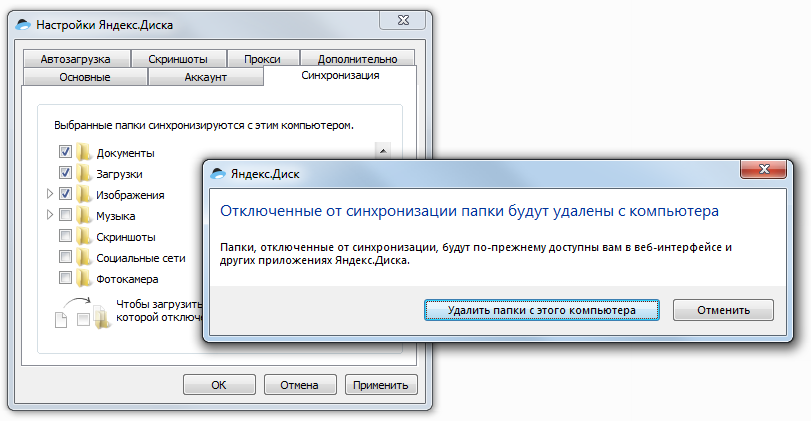Switch to the Аккаунт tab

(206, 77)
